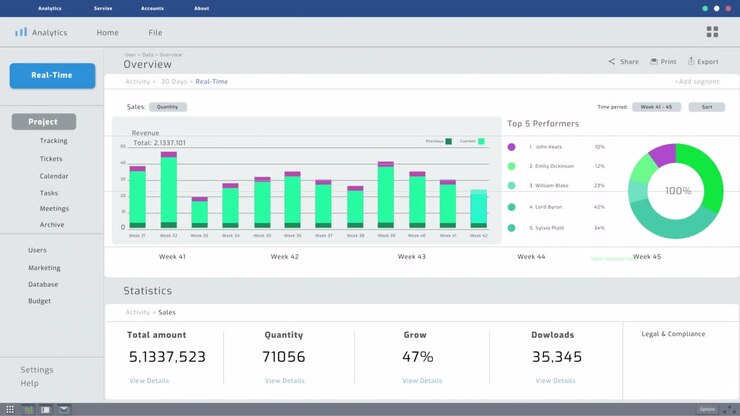Open Meetings in the sidebar
Image resolution: width=740 pixels, height=416 pixels.
click(x=54, y=208)
